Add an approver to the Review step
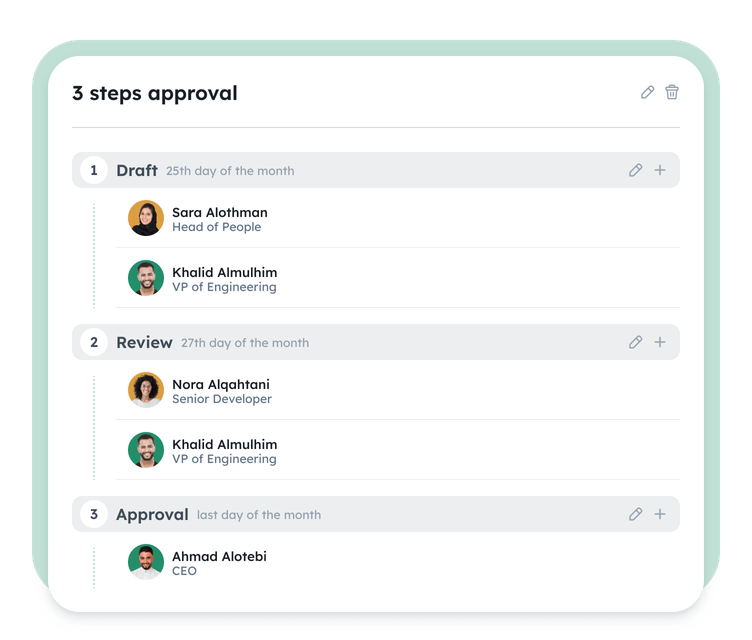Image resolution: width=752 pixels, height=640 pixels. pyautogui.click(x=660, y=343)
